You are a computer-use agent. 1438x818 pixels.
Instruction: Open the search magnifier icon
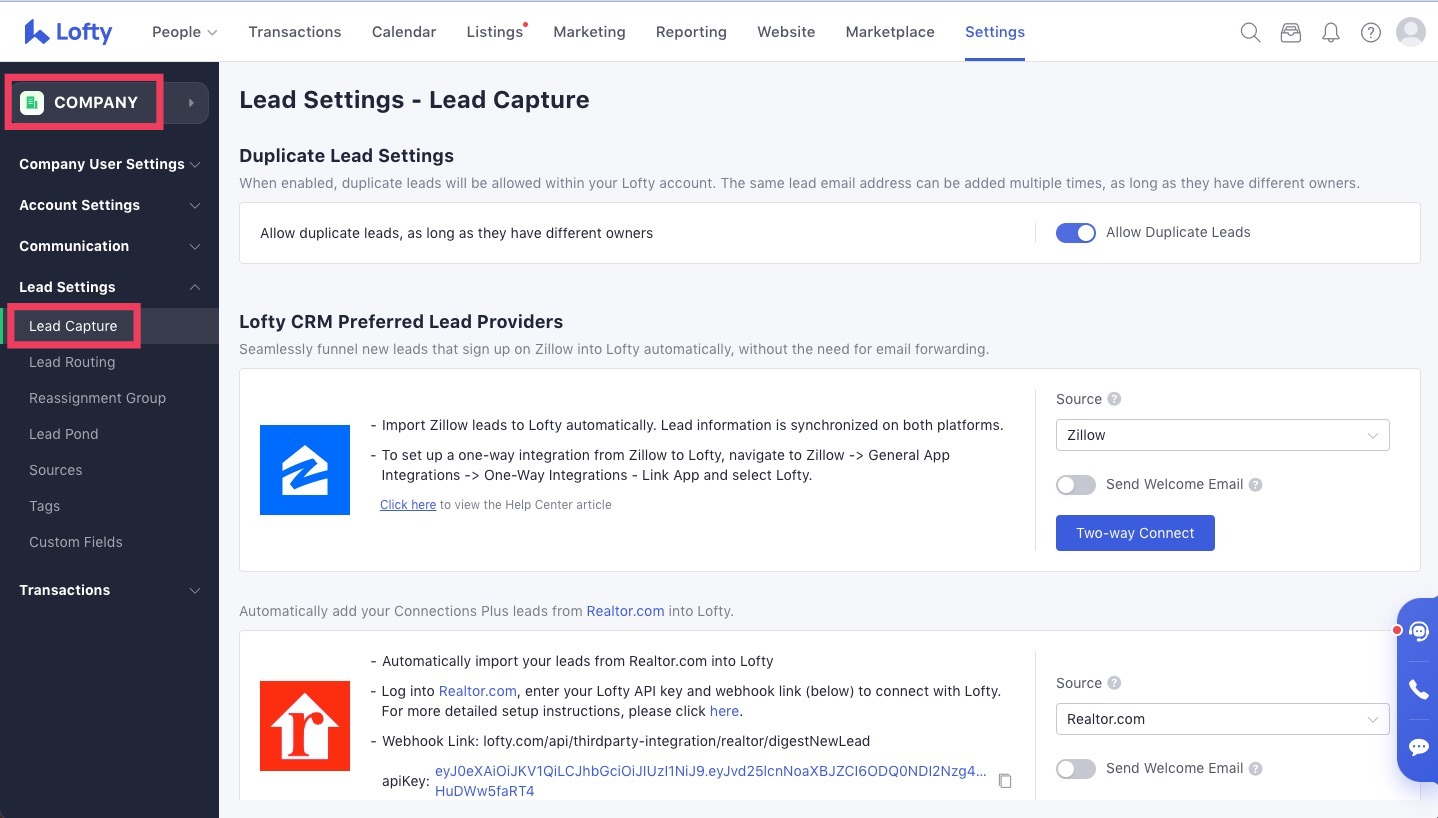click(x=1250, y=32)
